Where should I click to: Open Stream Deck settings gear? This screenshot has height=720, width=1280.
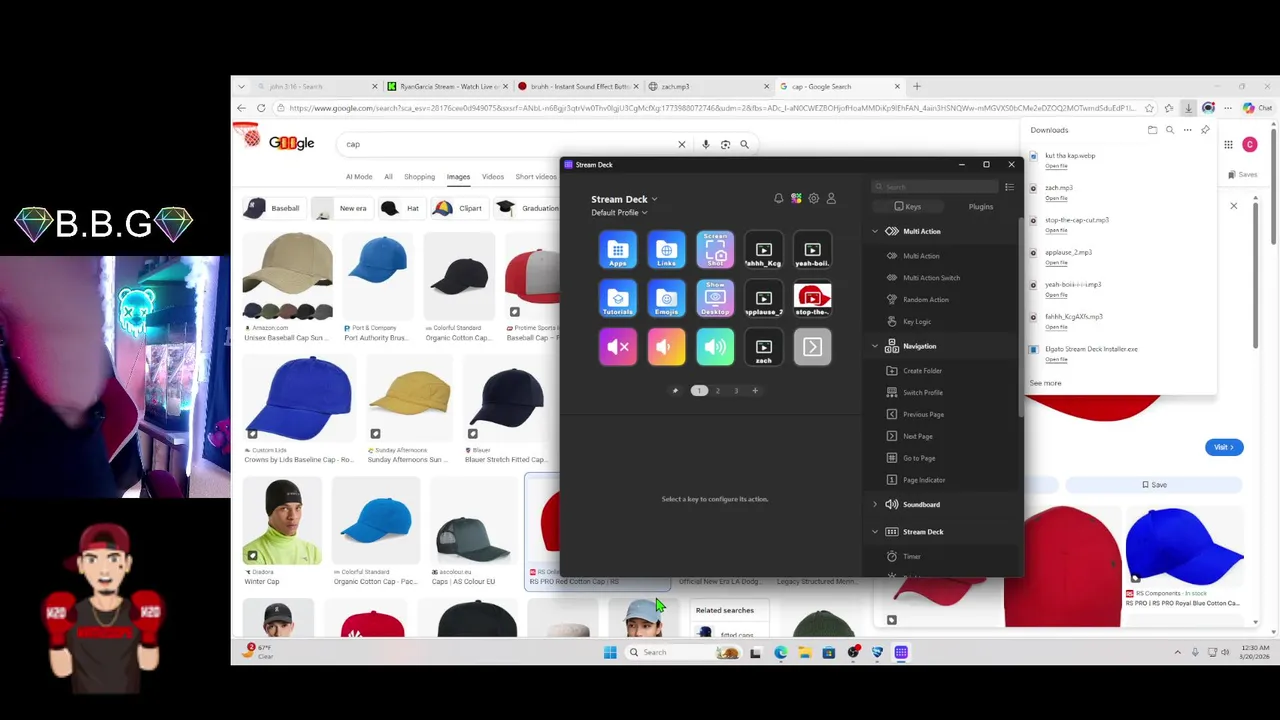(814, 198)
